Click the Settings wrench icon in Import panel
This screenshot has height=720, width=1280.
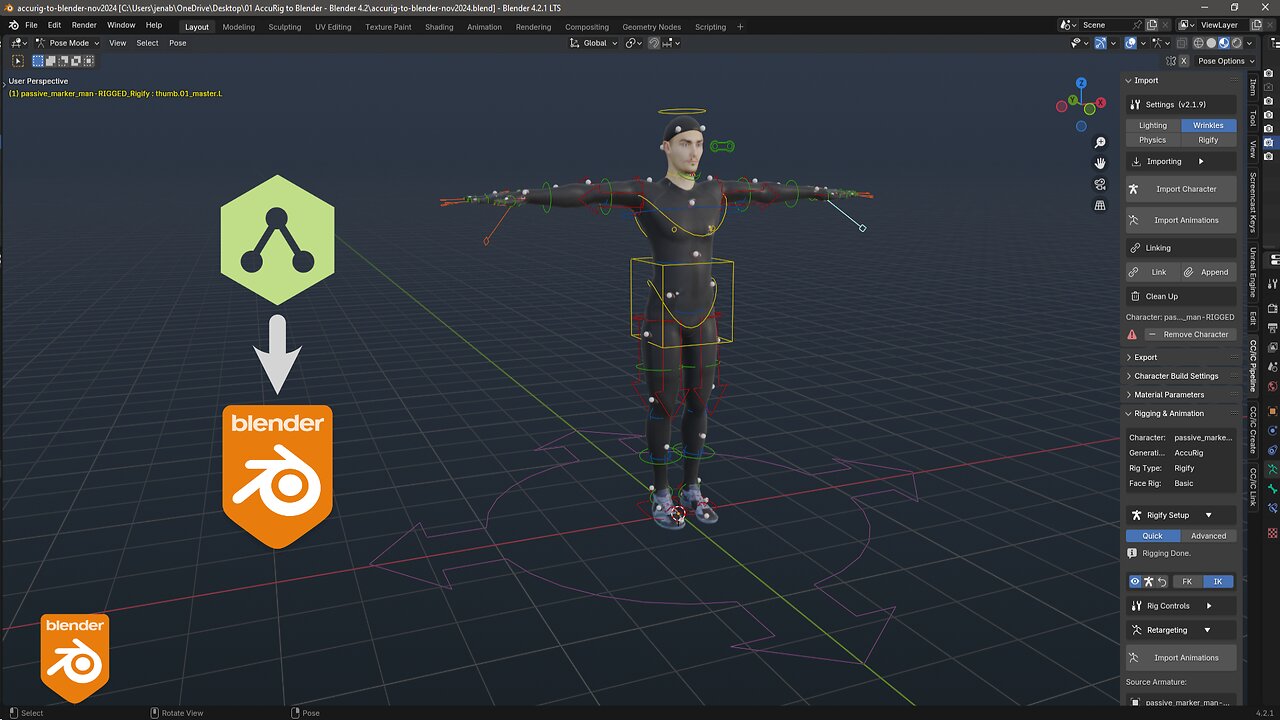pos(1135,104)
